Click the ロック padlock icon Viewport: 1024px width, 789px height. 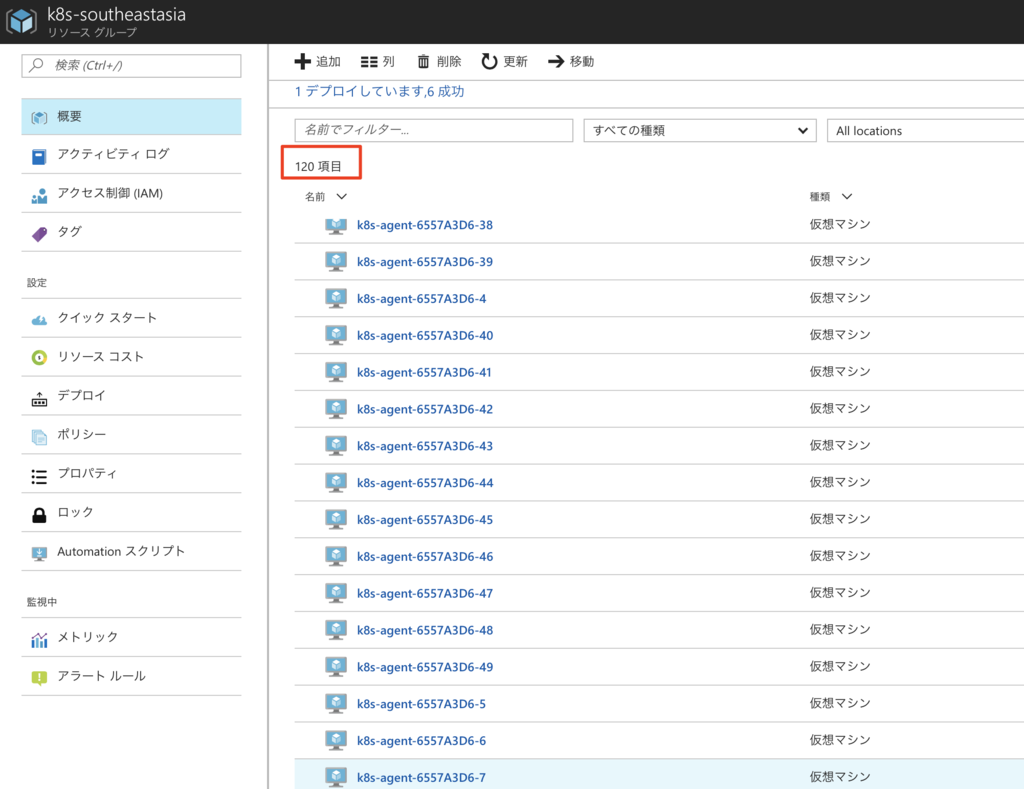pyautogui.click(x=39, y=515)
